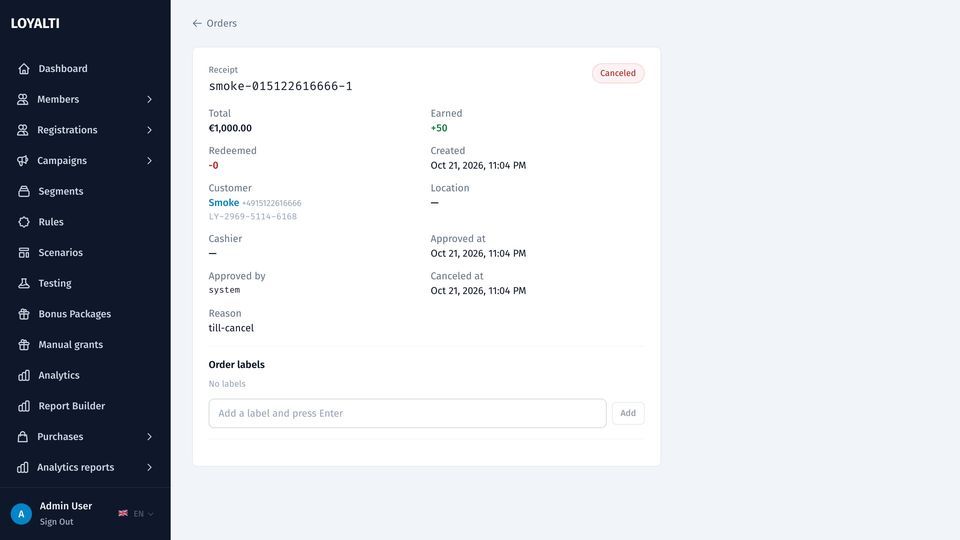Expand the Registrations submenu chevron
Screen dimensions: 960x540
click(149, 130)
